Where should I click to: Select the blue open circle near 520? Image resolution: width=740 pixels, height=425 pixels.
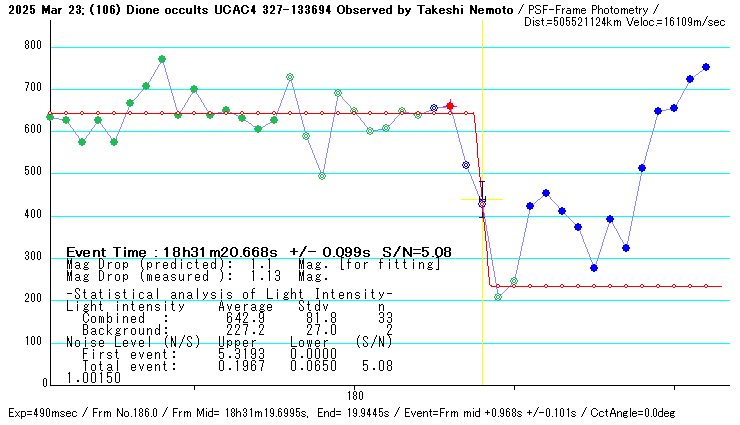pos(466,165)
